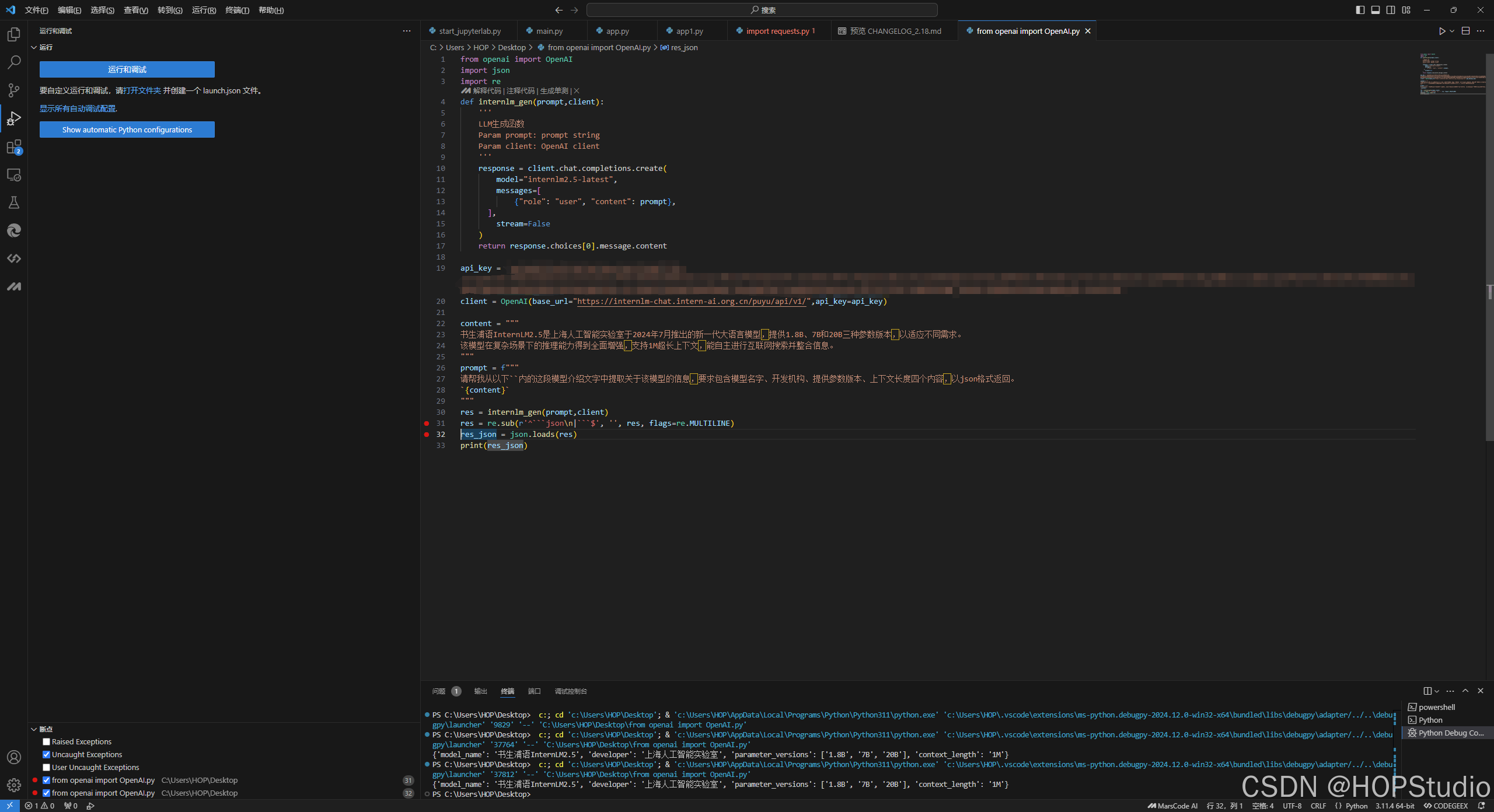Disable Uncaught Exceptions checkbox
This screenshot has height=812, width=1494.
tap(46, 754)
